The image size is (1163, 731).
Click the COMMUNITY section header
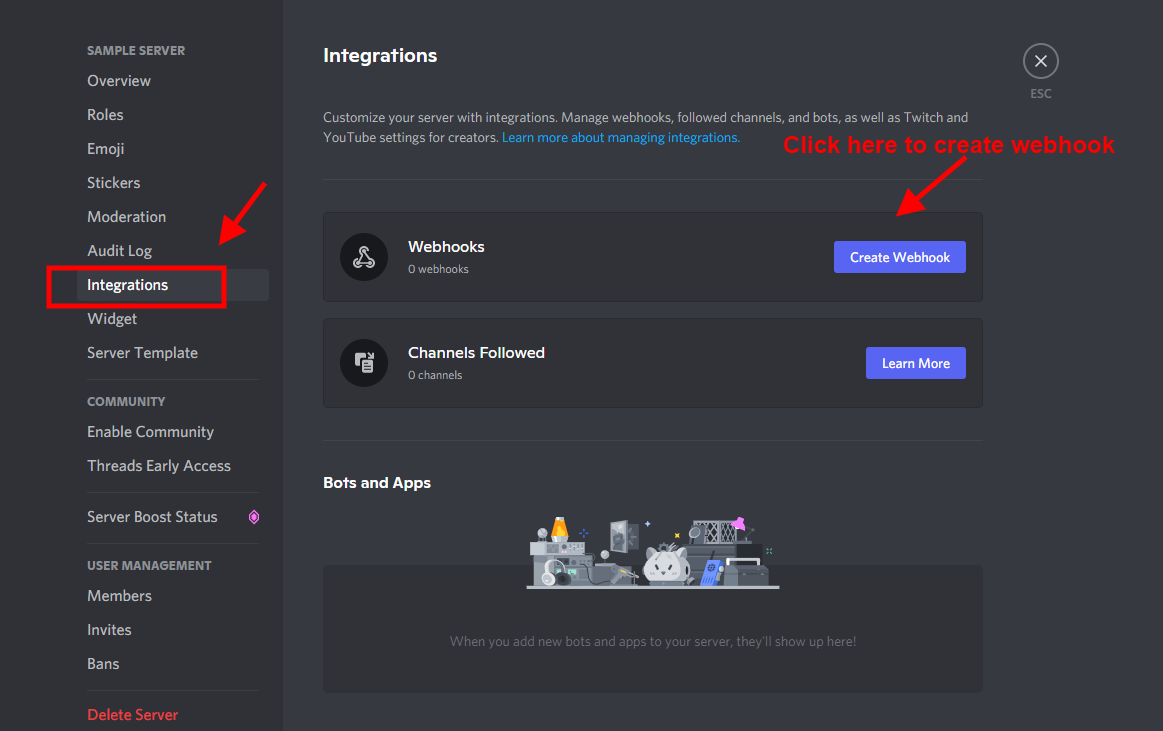[x=126, y=402]
